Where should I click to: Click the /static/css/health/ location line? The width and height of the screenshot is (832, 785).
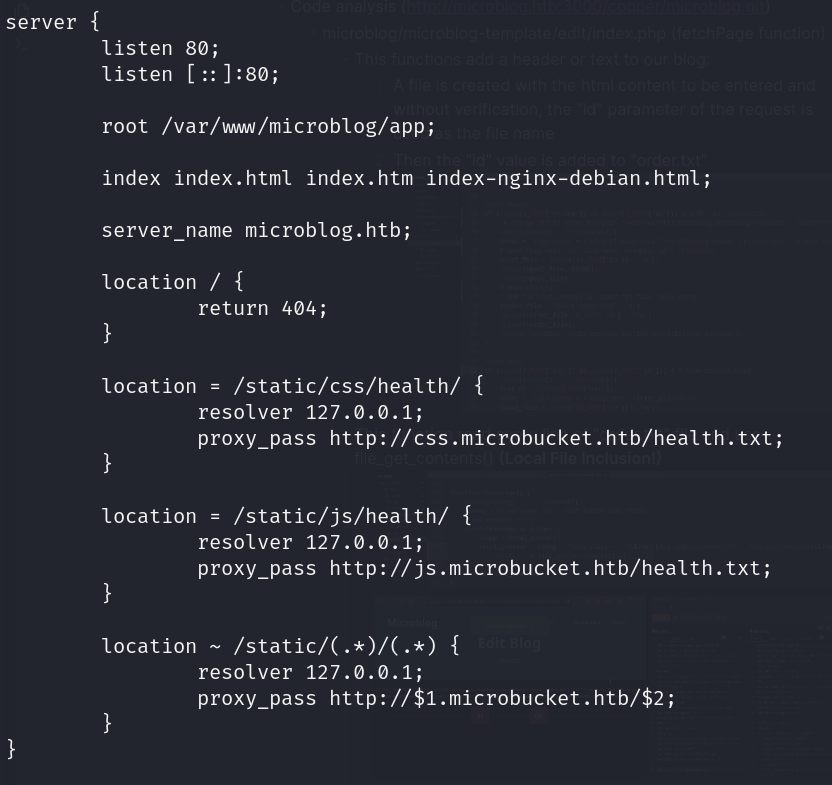coord(292,386)
